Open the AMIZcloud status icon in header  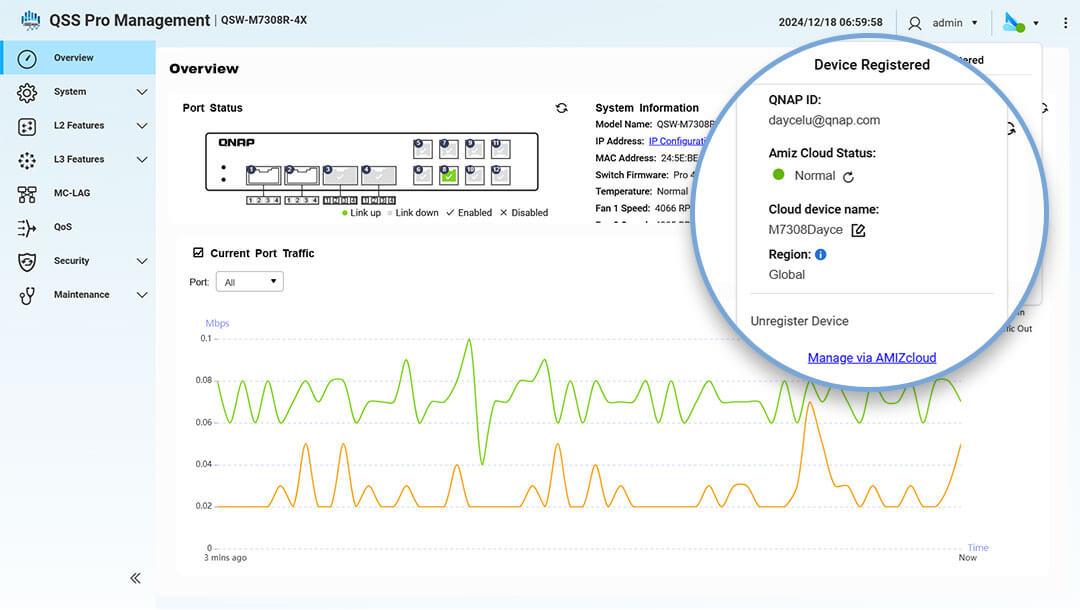point(1014,22)
